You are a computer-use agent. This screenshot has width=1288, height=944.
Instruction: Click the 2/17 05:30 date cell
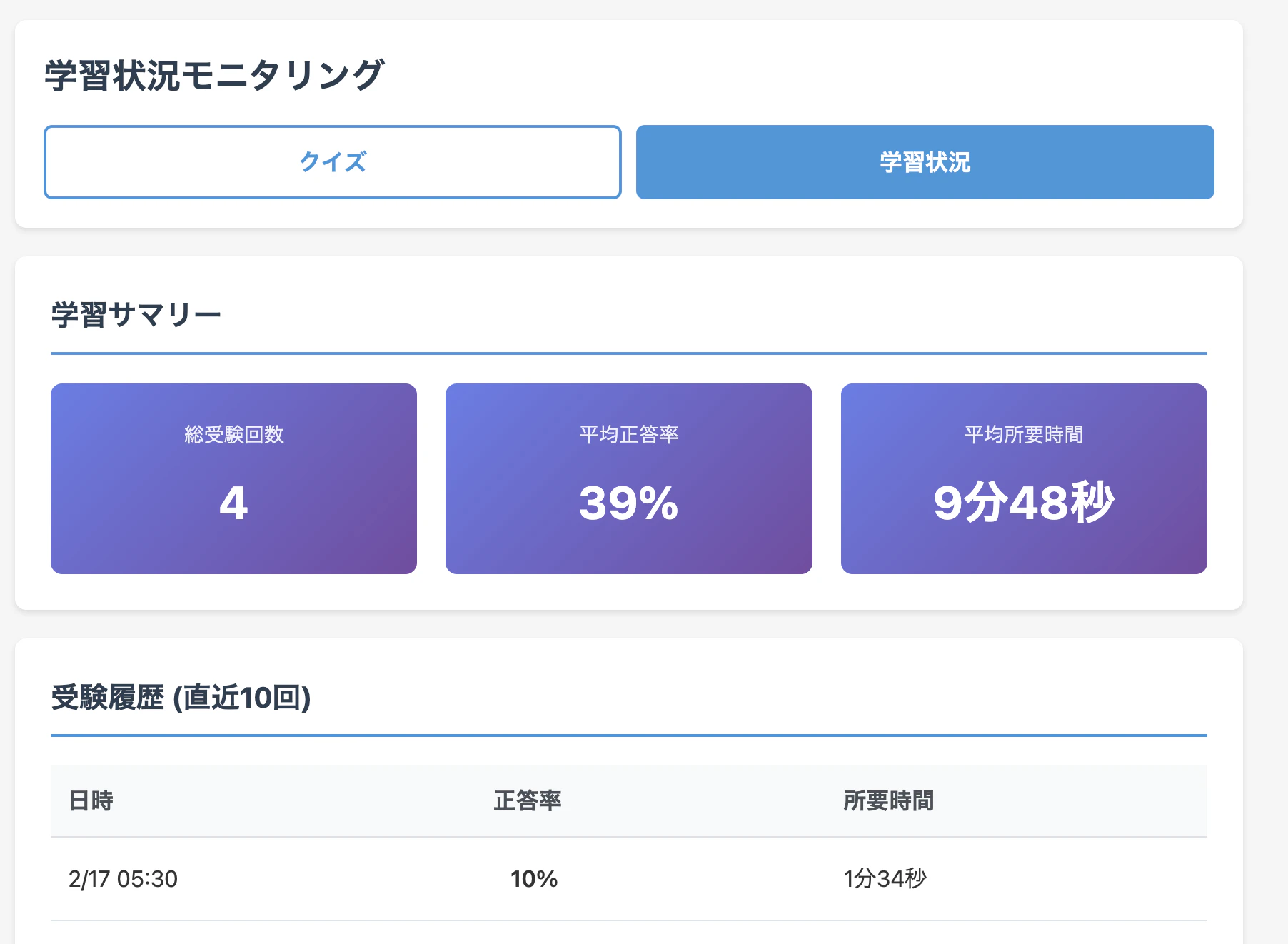point(123,878)
